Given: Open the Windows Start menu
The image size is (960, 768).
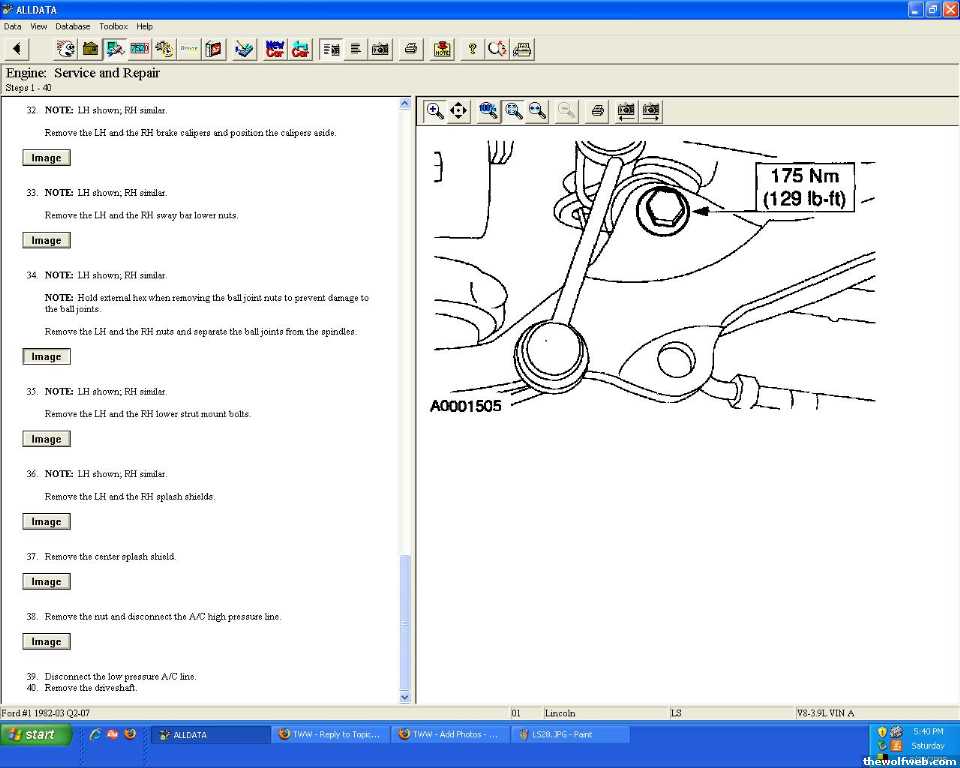Looking at the screenshot, I should coord(33,734).
